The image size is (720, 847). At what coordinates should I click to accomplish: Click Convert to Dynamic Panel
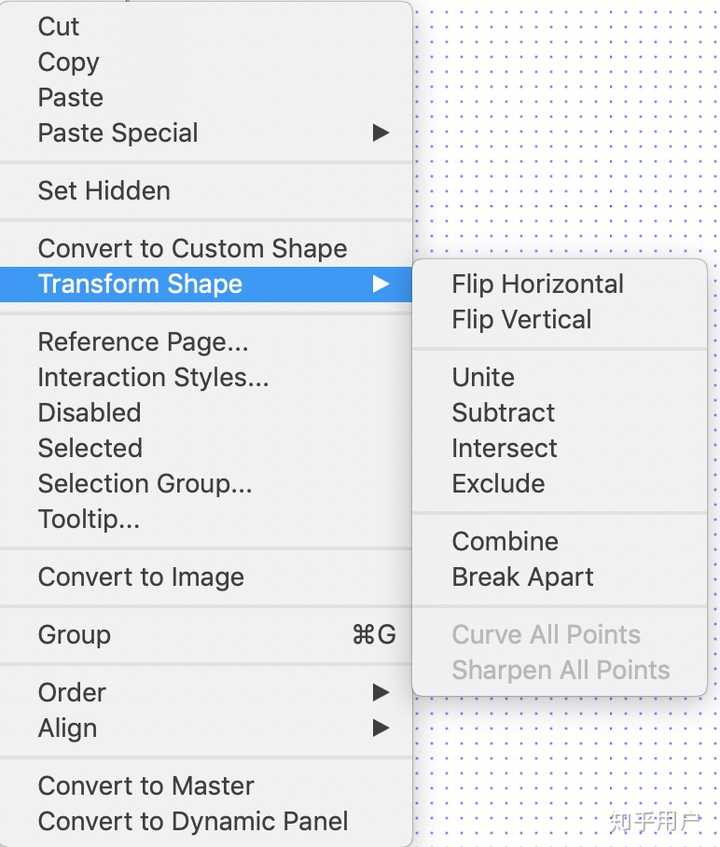coord(193,821)
